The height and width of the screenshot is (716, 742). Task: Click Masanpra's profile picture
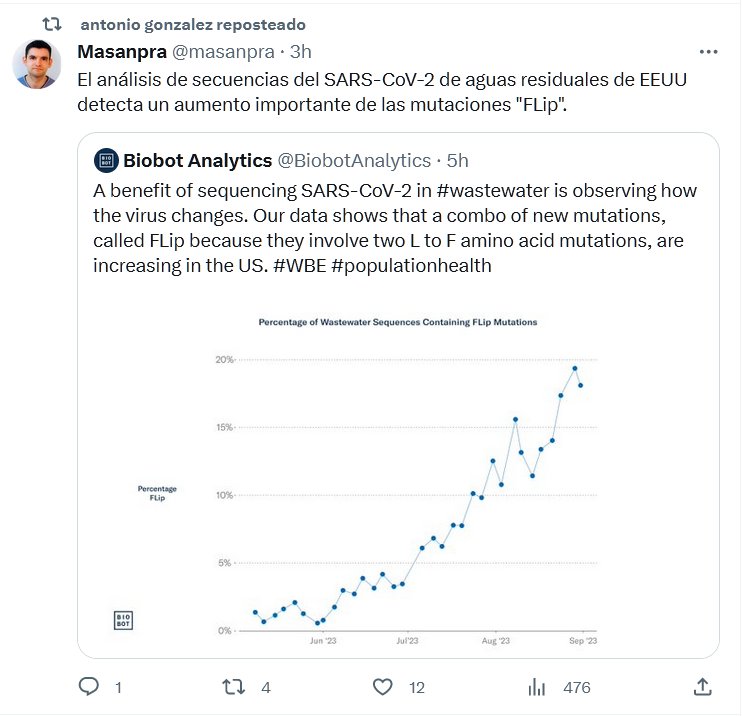tap(41, 65)
